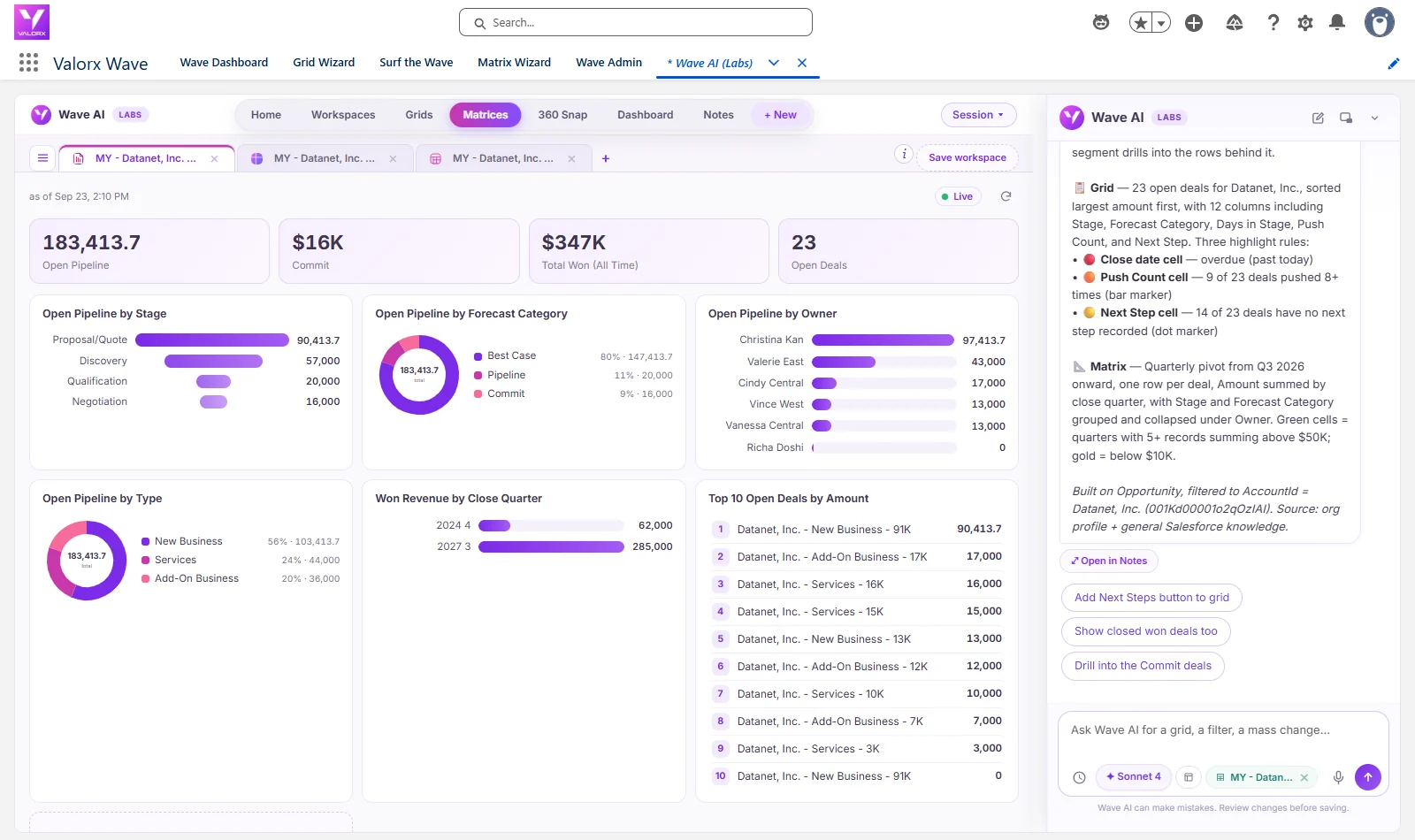Click the Valorx logo in header
This screenshot has width=1415, height=840.
(x=32, y=22)
